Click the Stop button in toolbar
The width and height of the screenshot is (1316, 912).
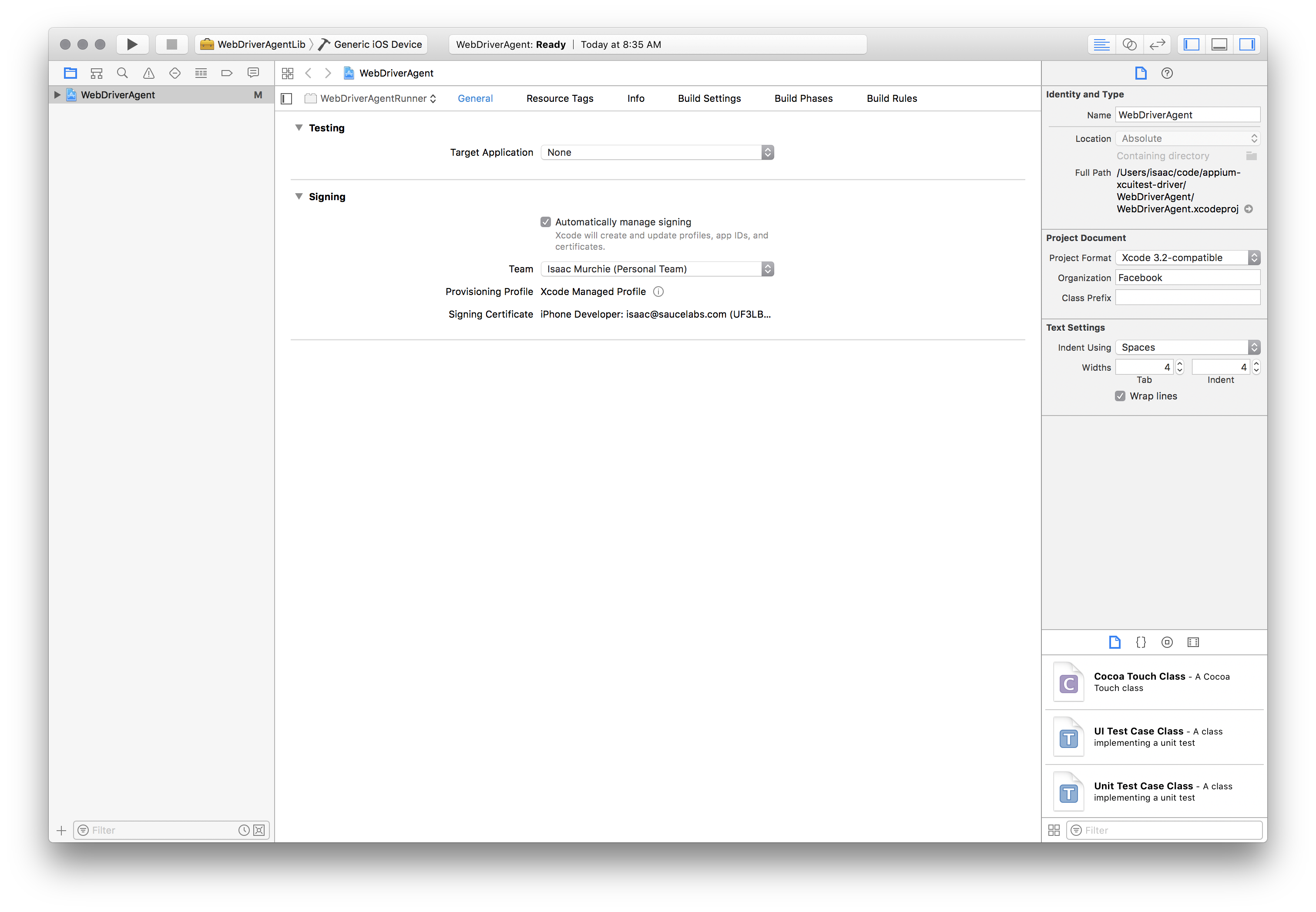(171, 44)
